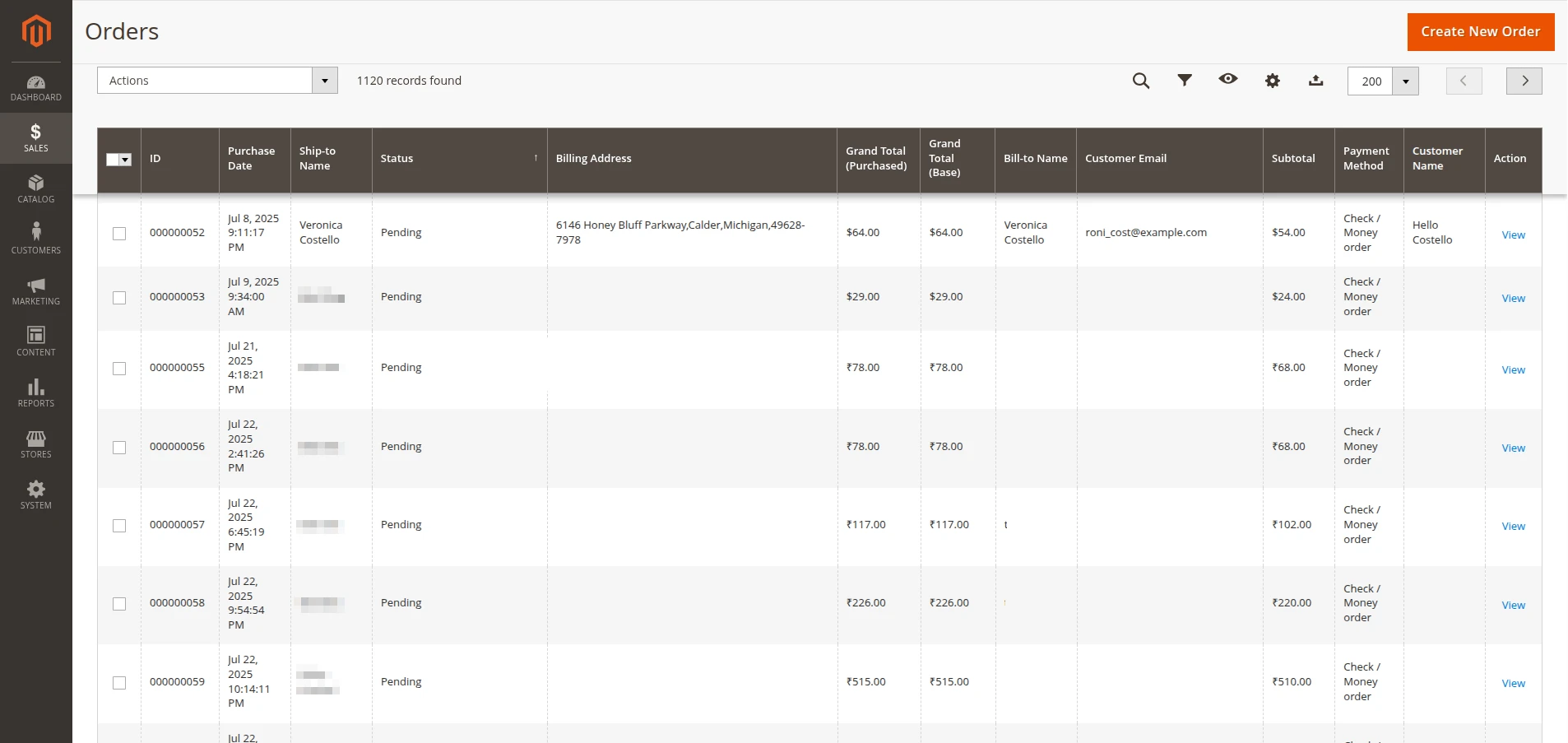Tick checkbox for order 000000057
Image resolution: width=1568 pixels, height=743 pixels.
pos(119,526)
